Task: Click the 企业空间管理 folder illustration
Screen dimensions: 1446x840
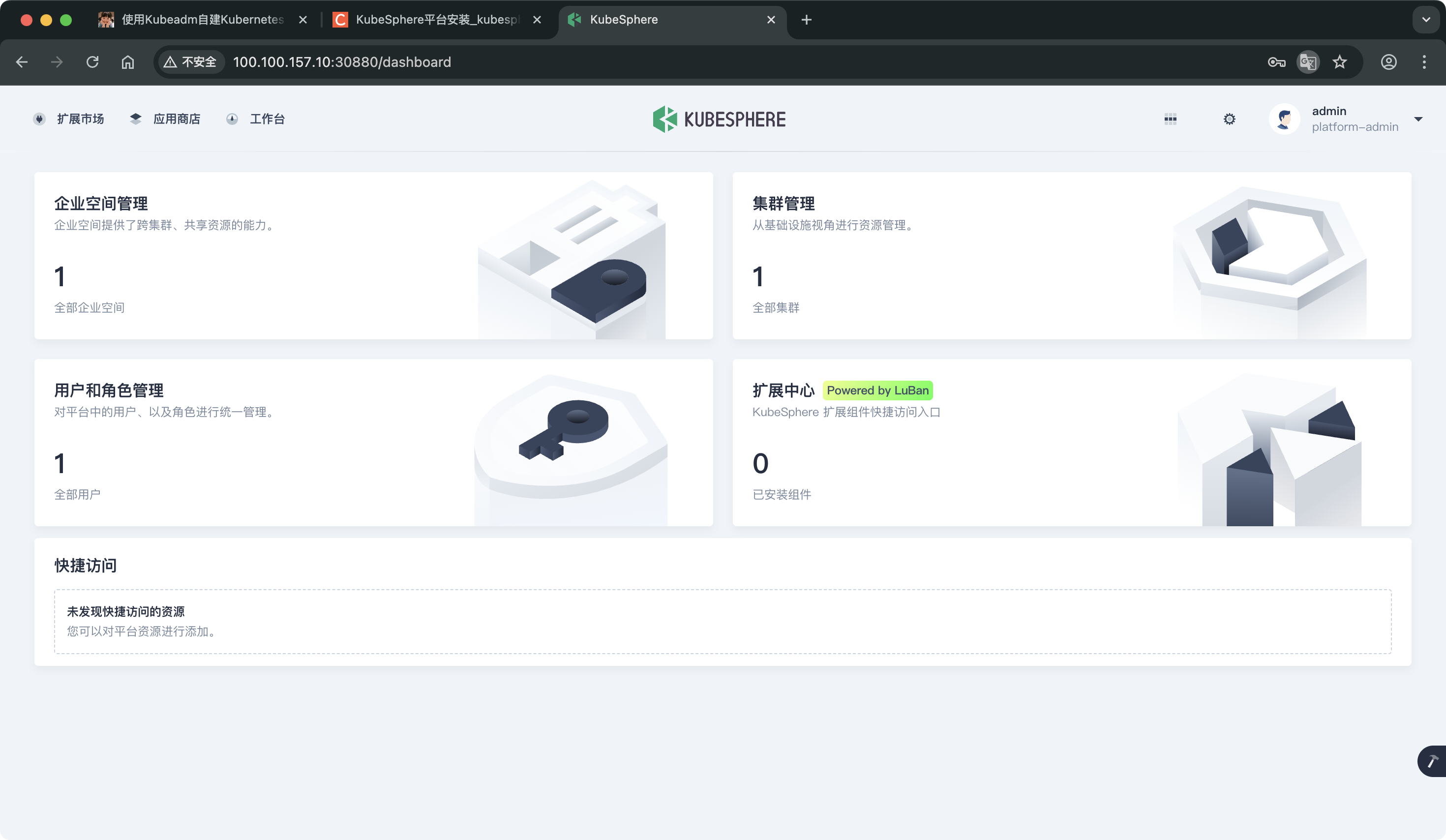Action: pyautogui.click(x=572, y=259)
